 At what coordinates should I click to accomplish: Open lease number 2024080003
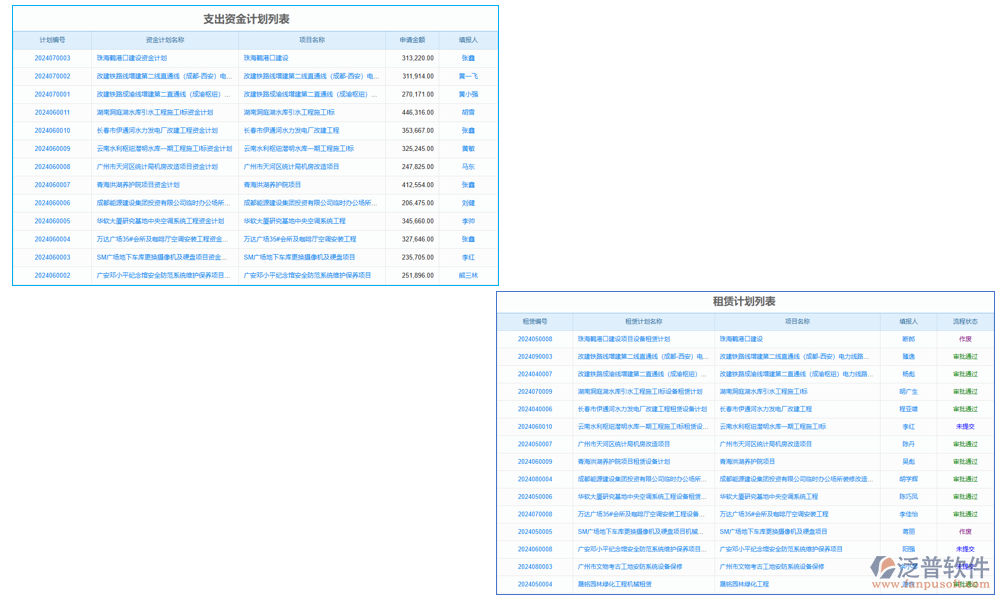pyautogui.click(x=535, y=567)
